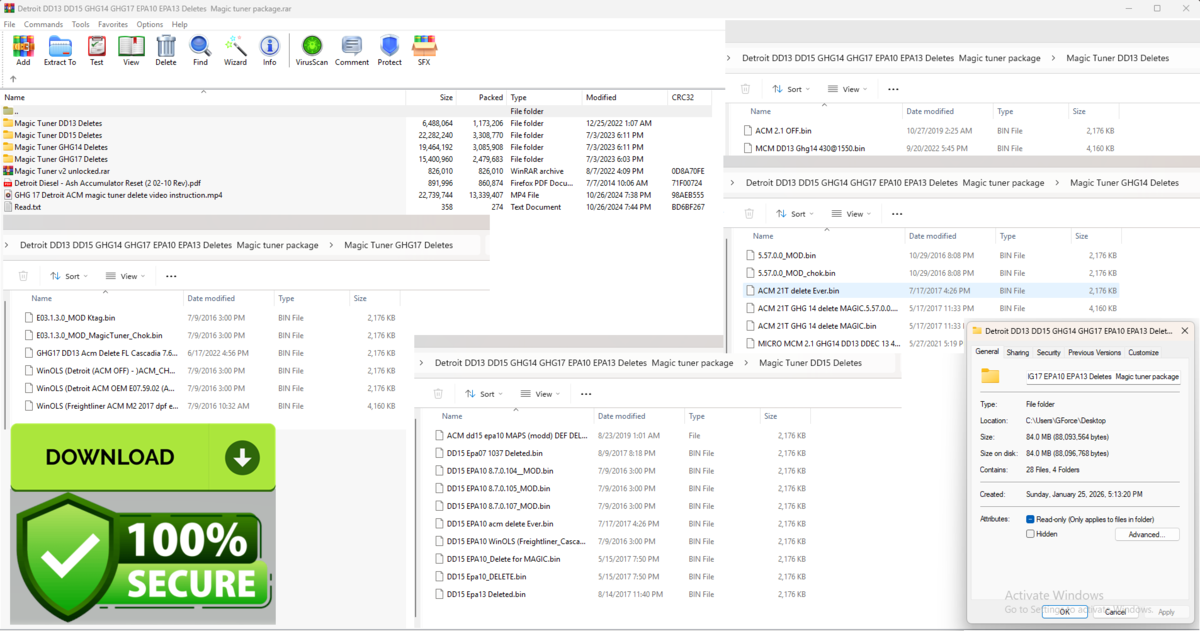
Task: Launch VirusScan from the toolbar
Action: [312, 49]
